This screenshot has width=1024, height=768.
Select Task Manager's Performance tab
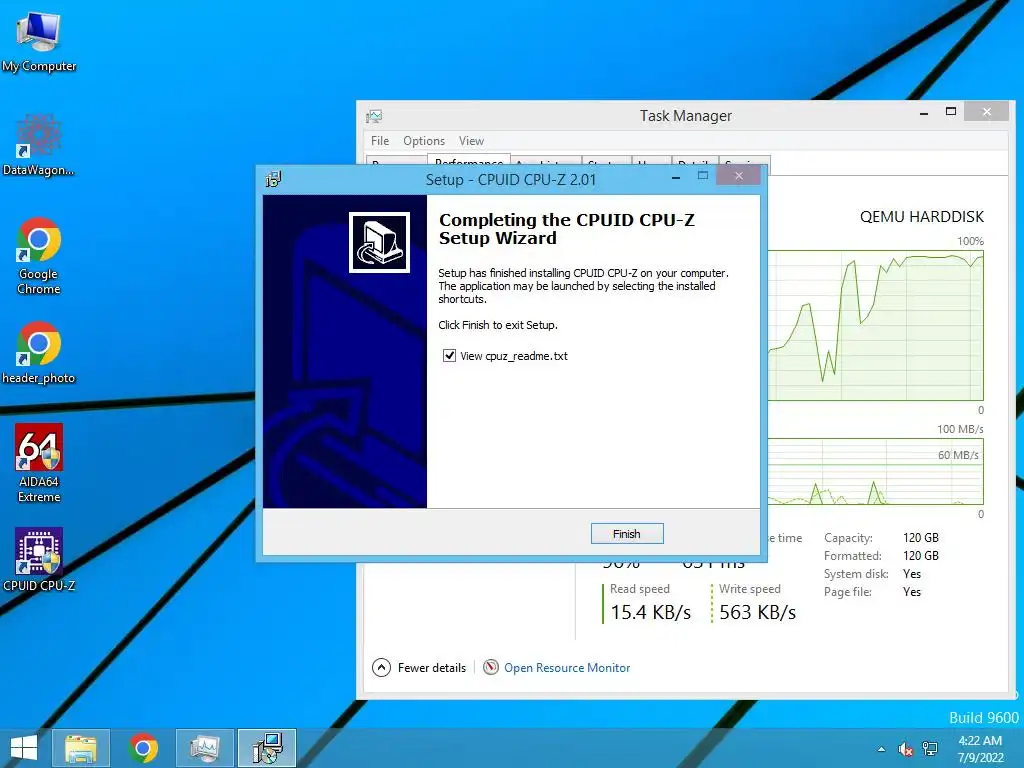[468, 161]
